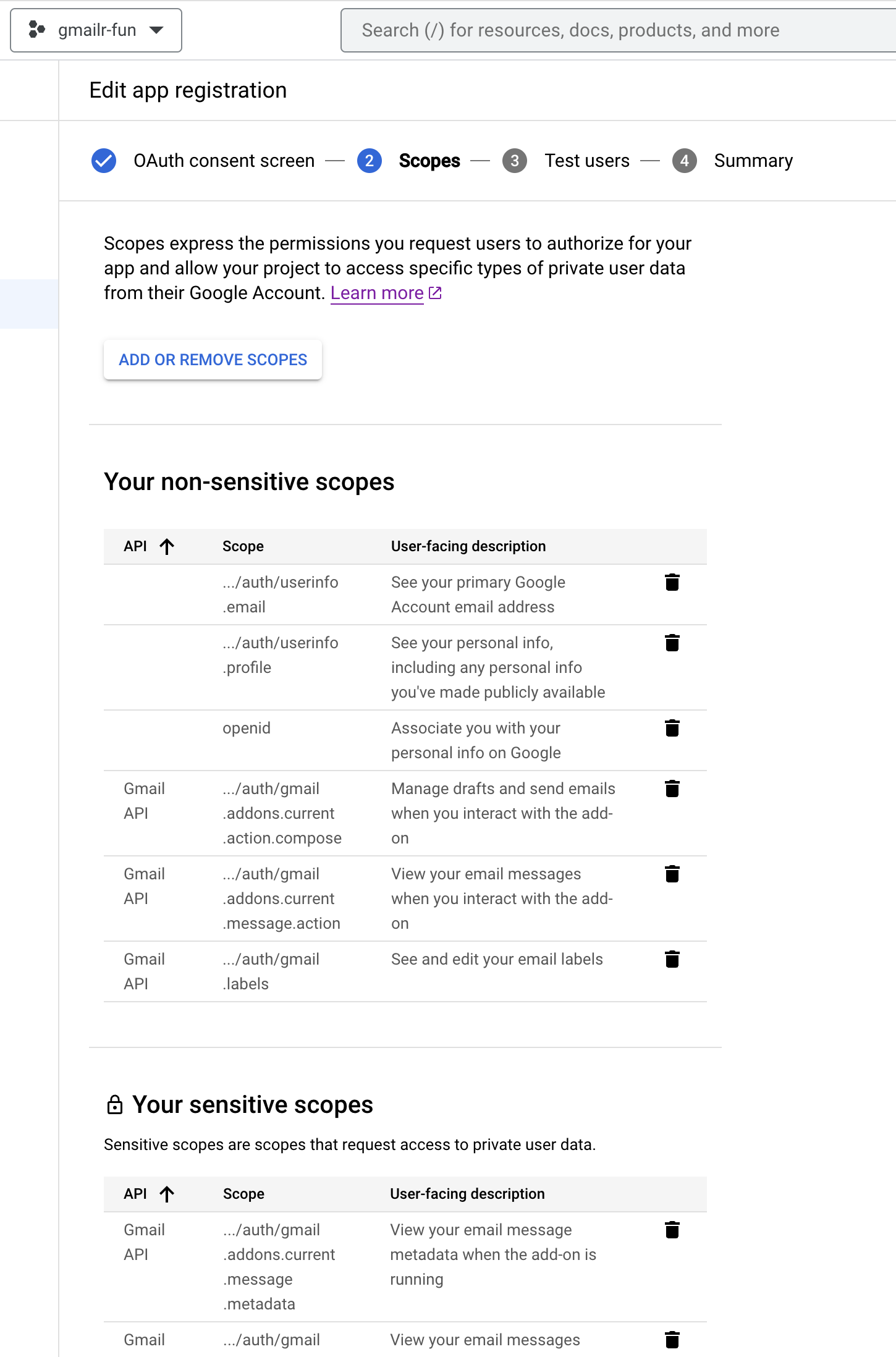This screenshot has width=896, height=1357.
Task: Select step 3 Test users circle
Action: point(514,160)
